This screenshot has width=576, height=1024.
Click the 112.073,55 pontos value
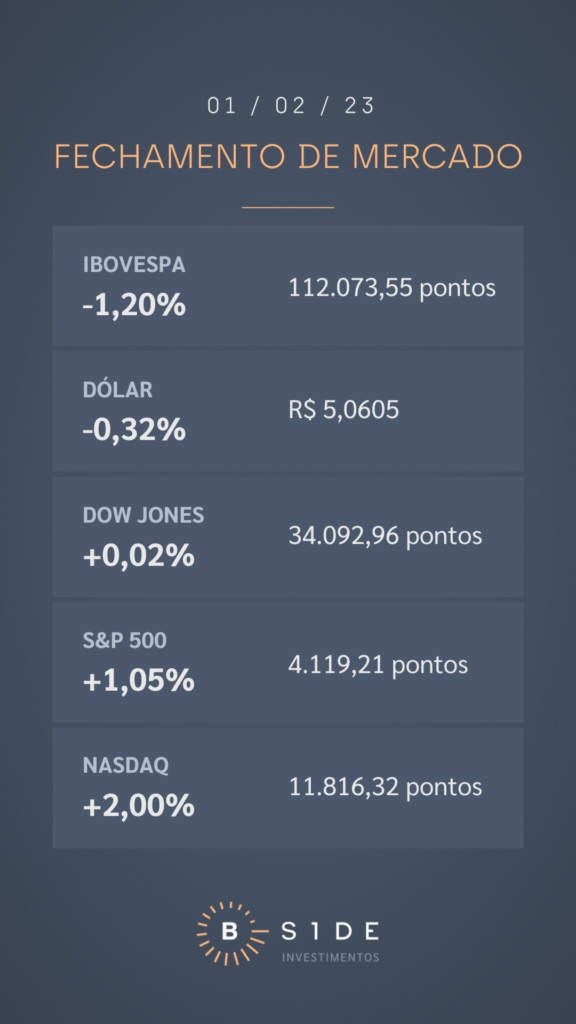pyautogui.click(x=392, y=287)
